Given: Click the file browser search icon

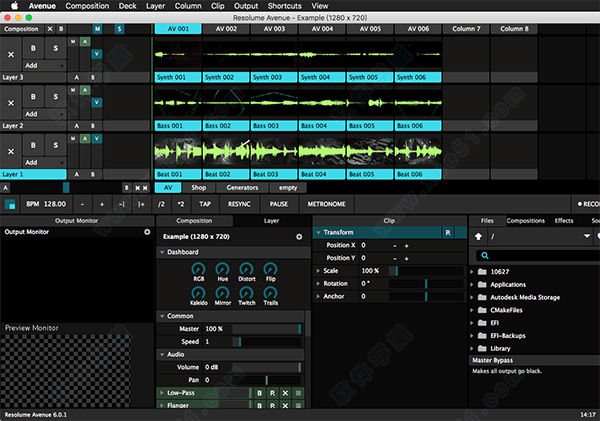Looking at the screenshot, I should [485, 256].
